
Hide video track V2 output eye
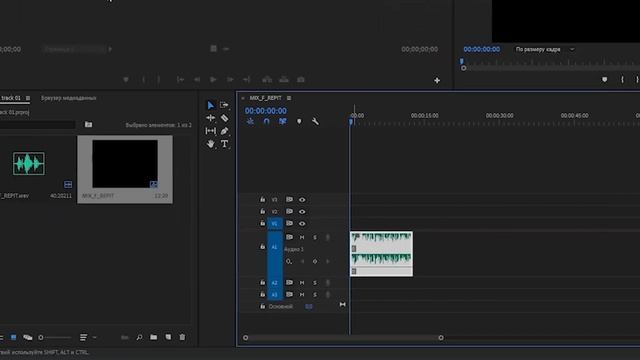302,211
